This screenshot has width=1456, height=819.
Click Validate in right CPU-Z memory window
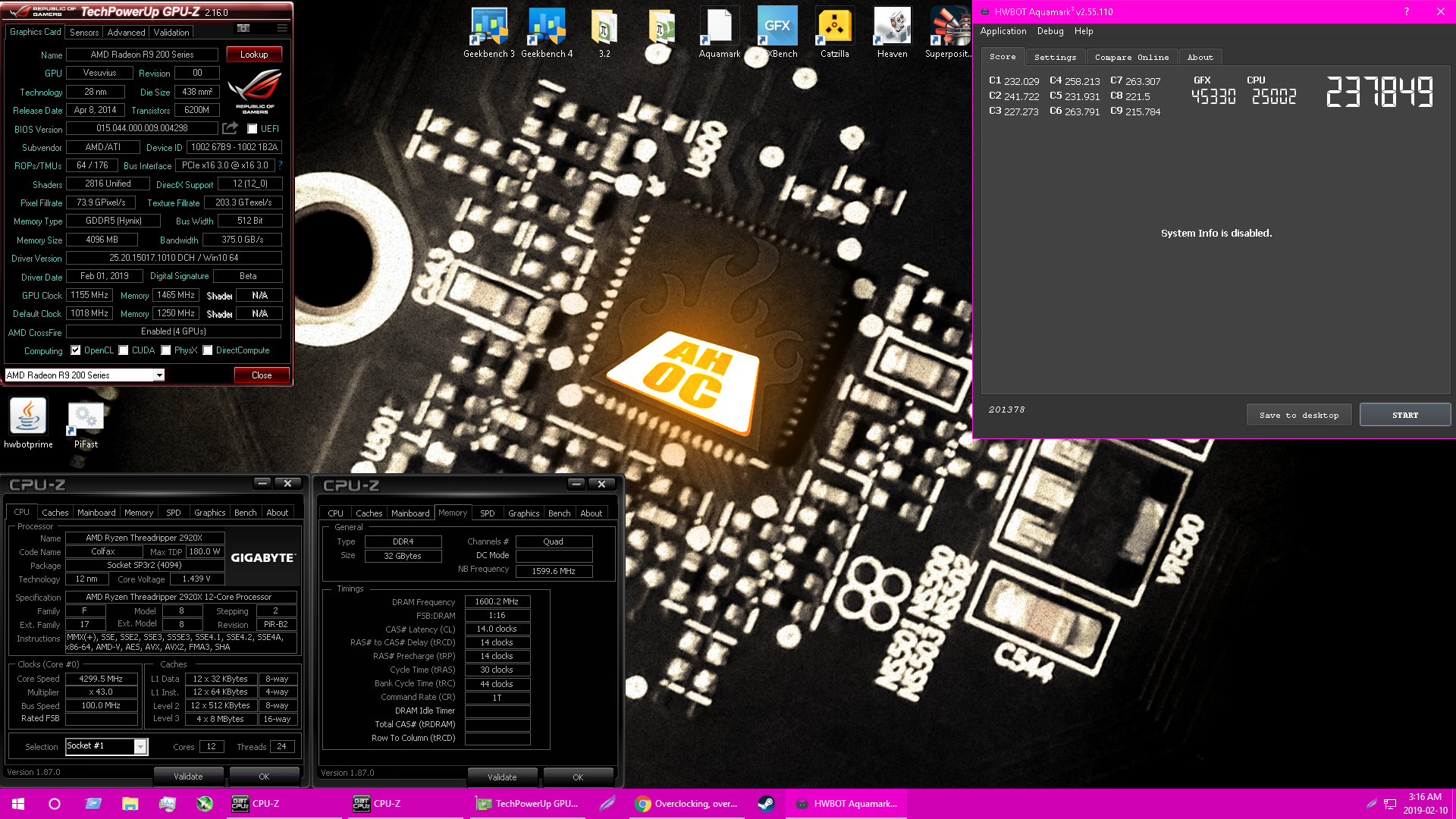coord(502,777)
